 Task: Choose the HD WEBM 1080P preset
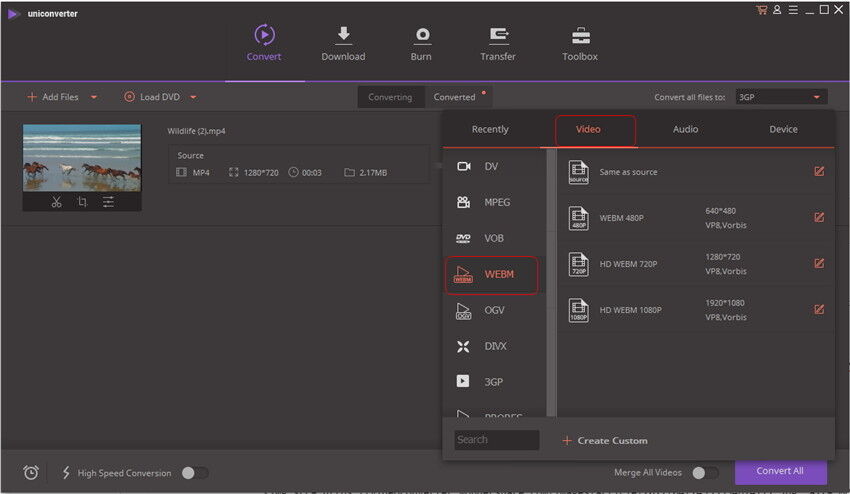pos(697,310)
